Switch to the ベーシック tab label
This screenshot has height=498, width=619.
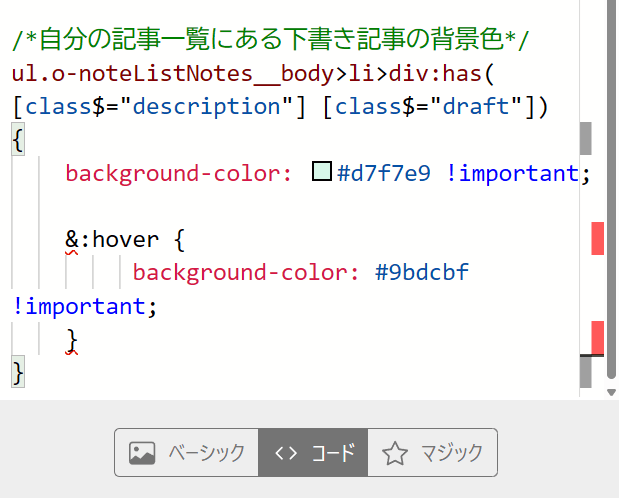click(206, 453)
